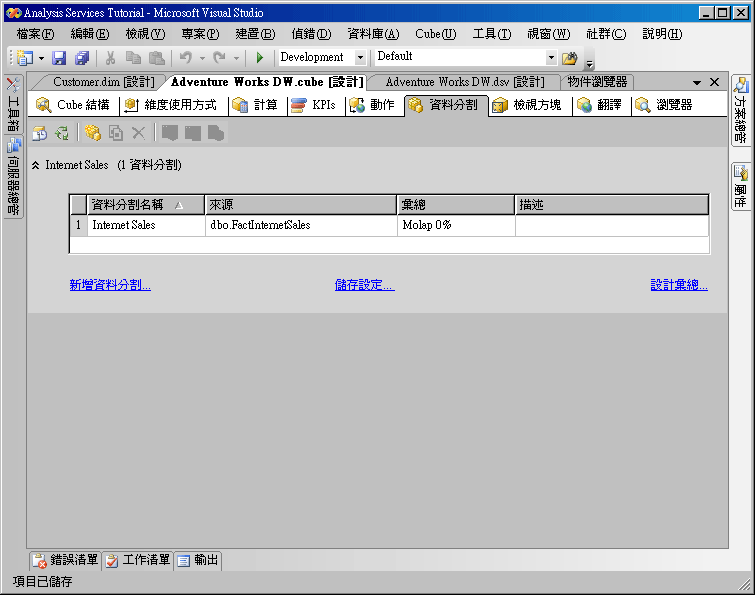The width and height of the screenshot is (755, 595).
Task: Open the 錯誤清單 bottom panel
Action: [x=65, y=560]
